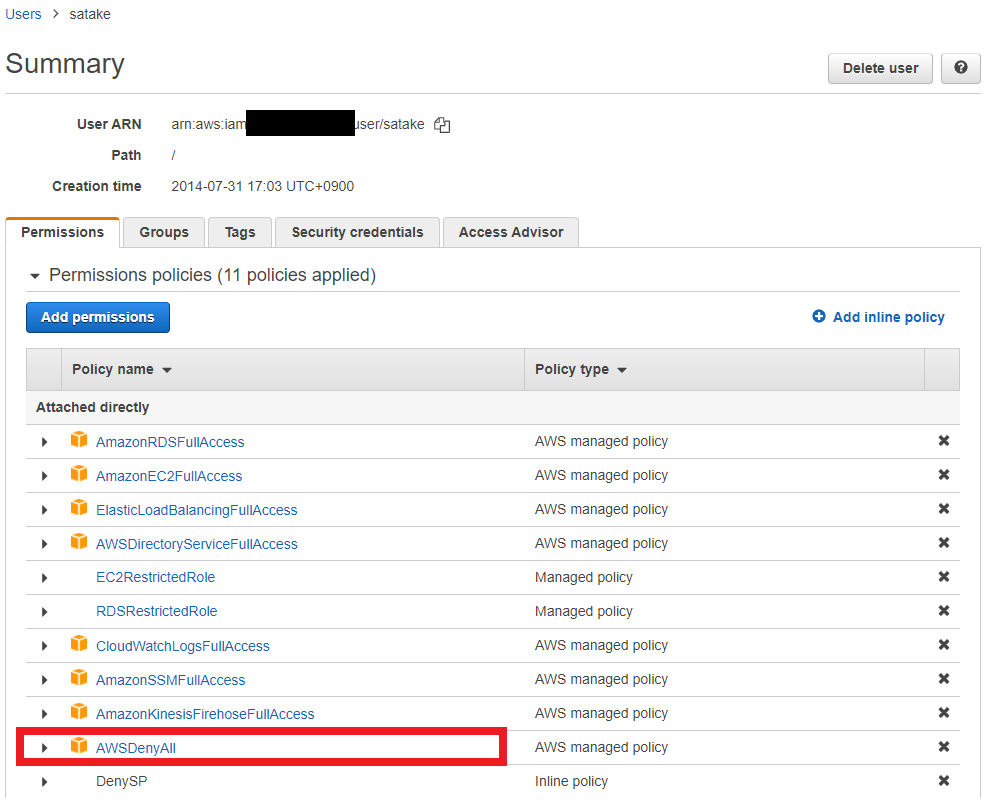Viewport: 985px width, 802px height.
Task: Select the Permissions tab
Action: [62, 232]
